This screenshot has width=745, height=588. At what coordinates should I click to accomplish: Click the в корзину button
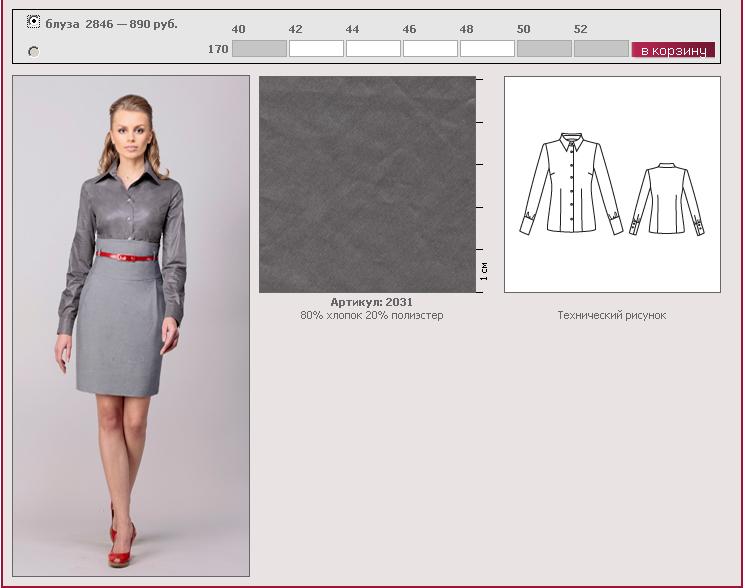[x=673, y=49]
